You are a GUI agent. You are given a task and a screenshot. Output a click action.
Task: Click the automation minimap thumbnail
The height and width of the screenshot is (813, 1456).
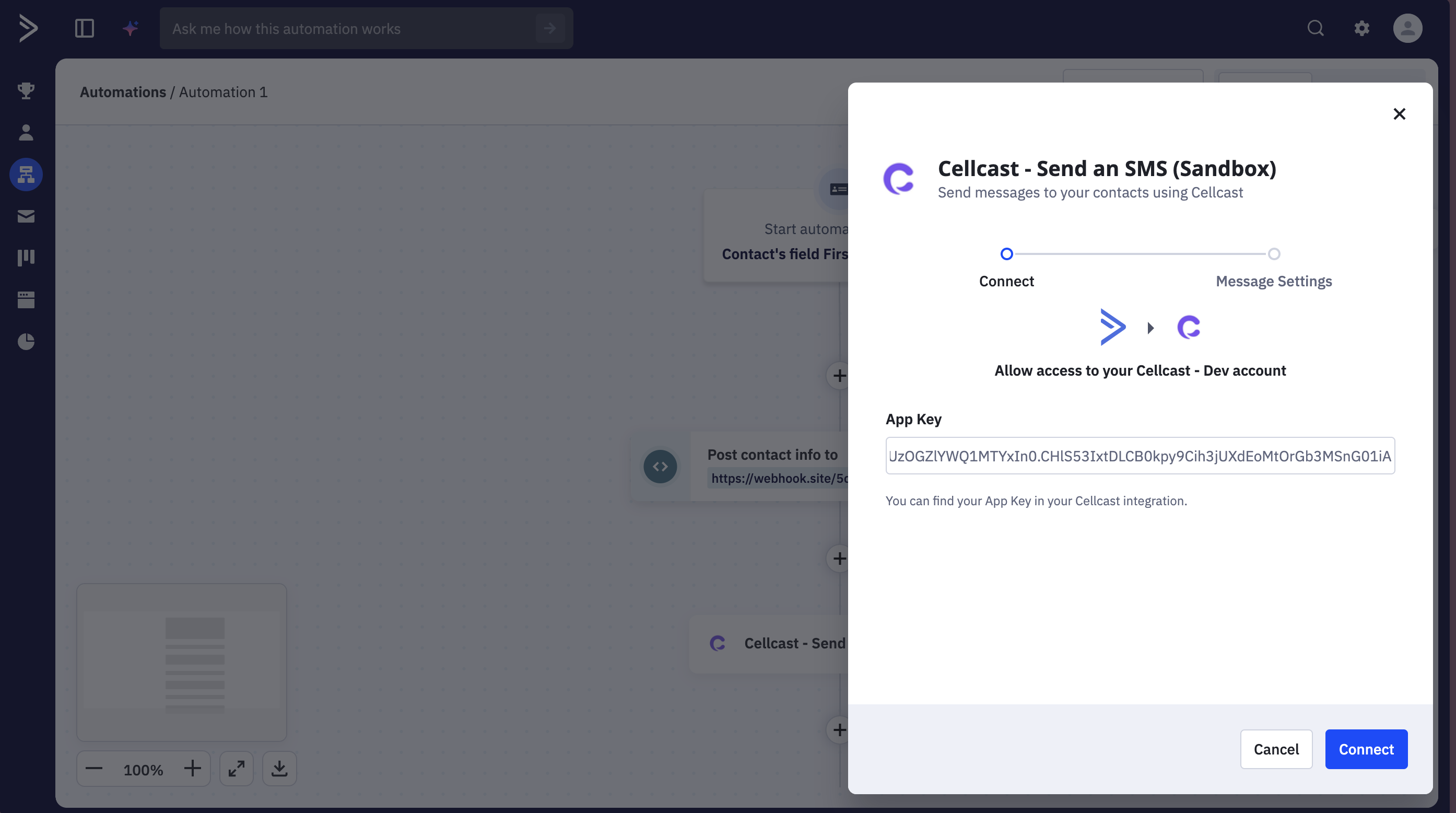(x=181, y=662)
